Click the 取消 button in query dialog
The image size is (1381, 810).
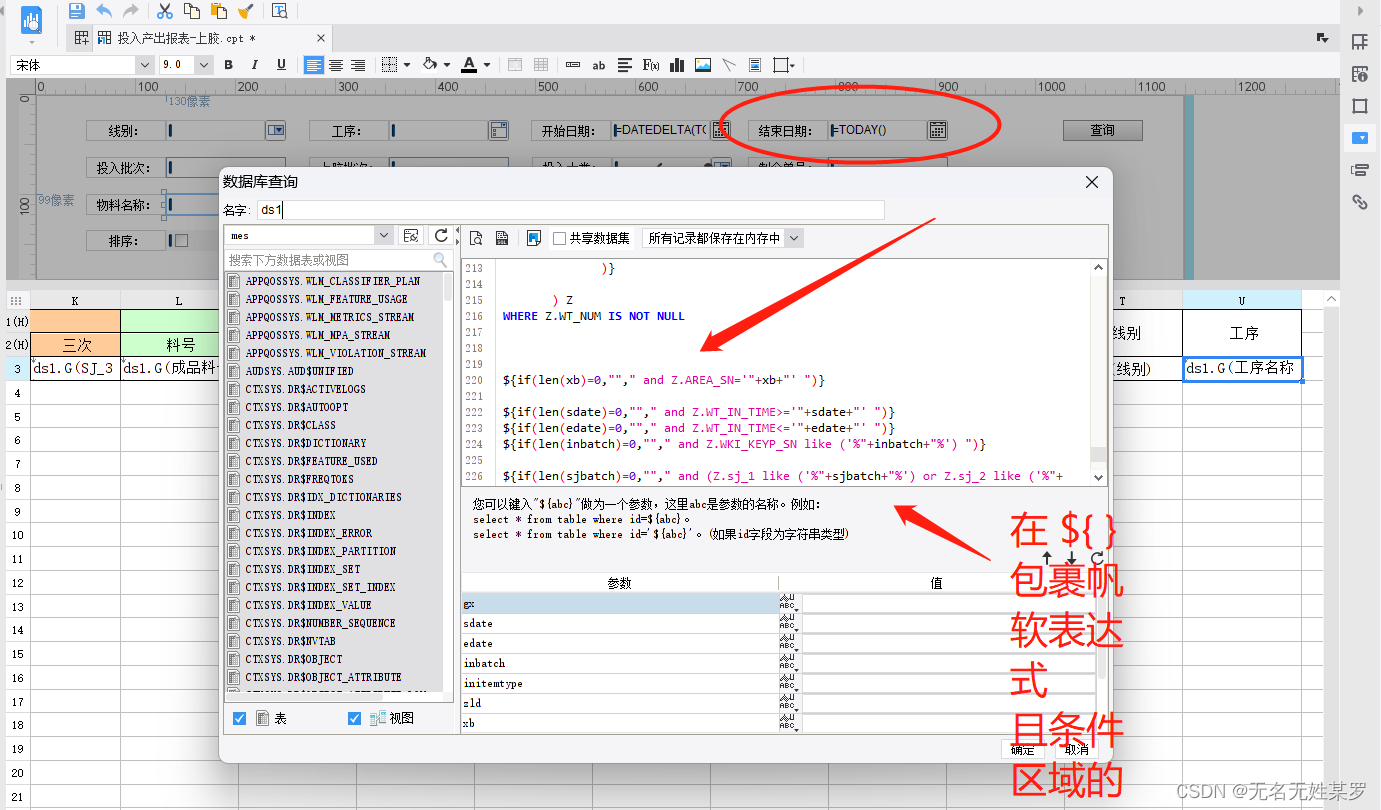point(1076,749)
